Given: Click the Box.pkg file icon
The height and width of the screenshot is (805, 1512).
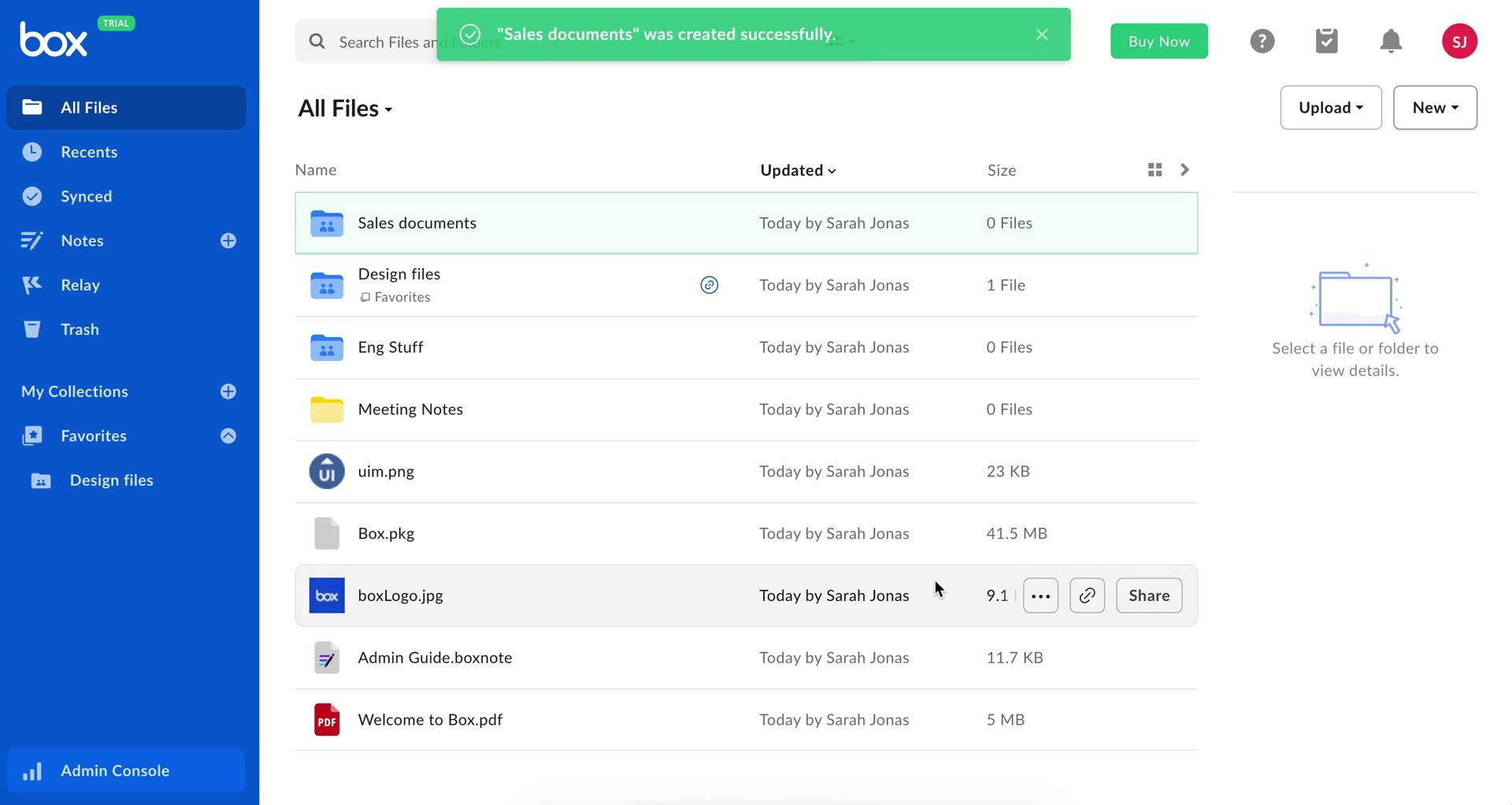Looking at the screenshot, I should point(327,533).
